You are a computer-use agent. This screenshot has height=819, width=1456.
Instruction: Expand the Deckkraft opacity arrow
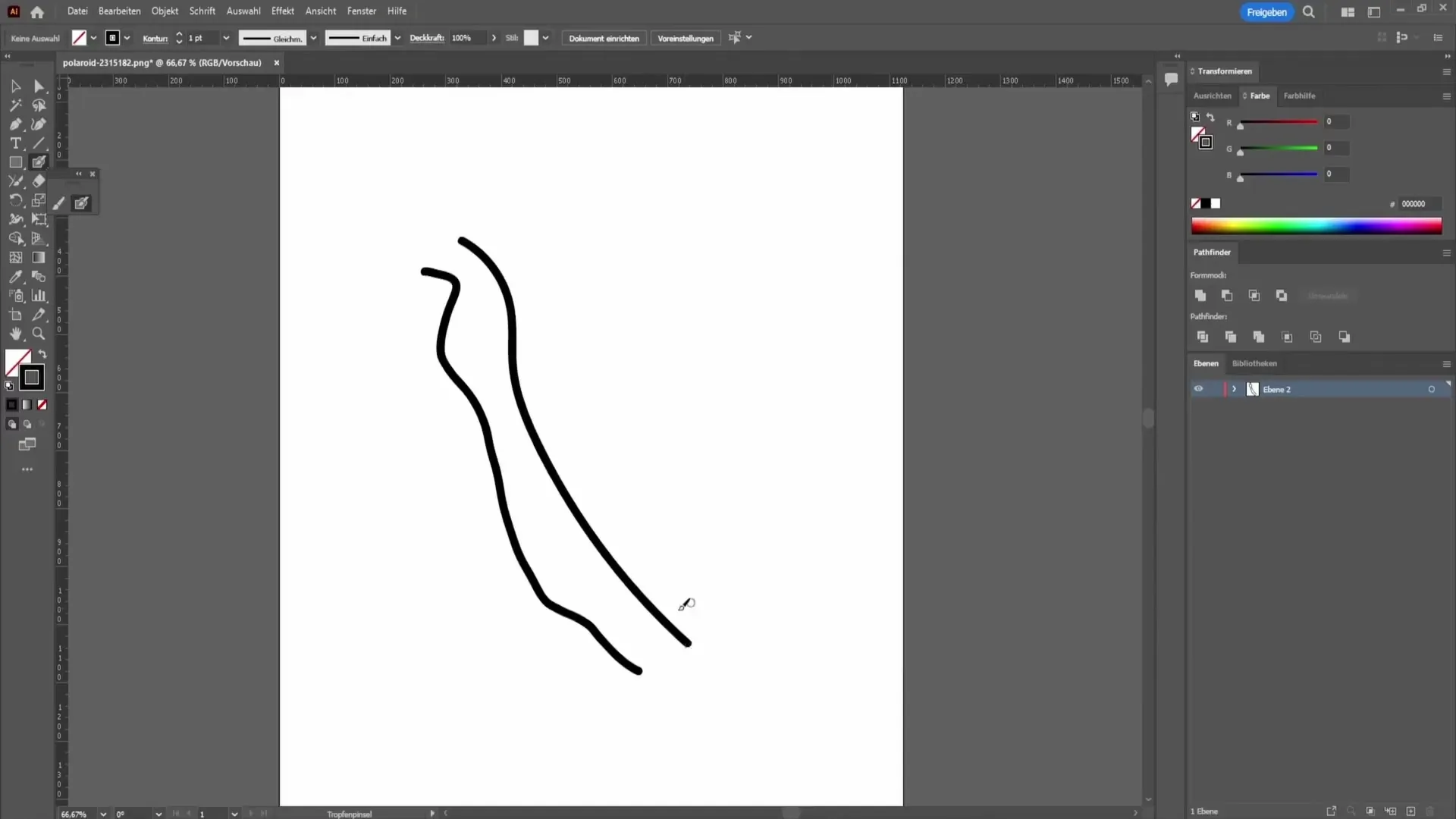pos(494,38)
